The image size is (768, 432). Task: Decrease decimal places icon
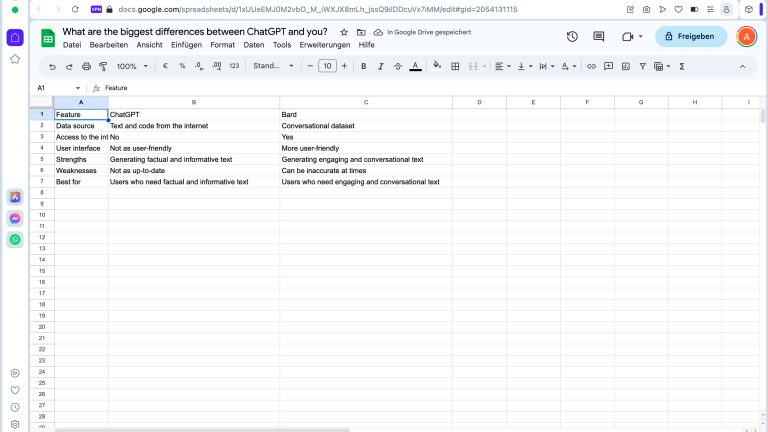tap(199, 66)
